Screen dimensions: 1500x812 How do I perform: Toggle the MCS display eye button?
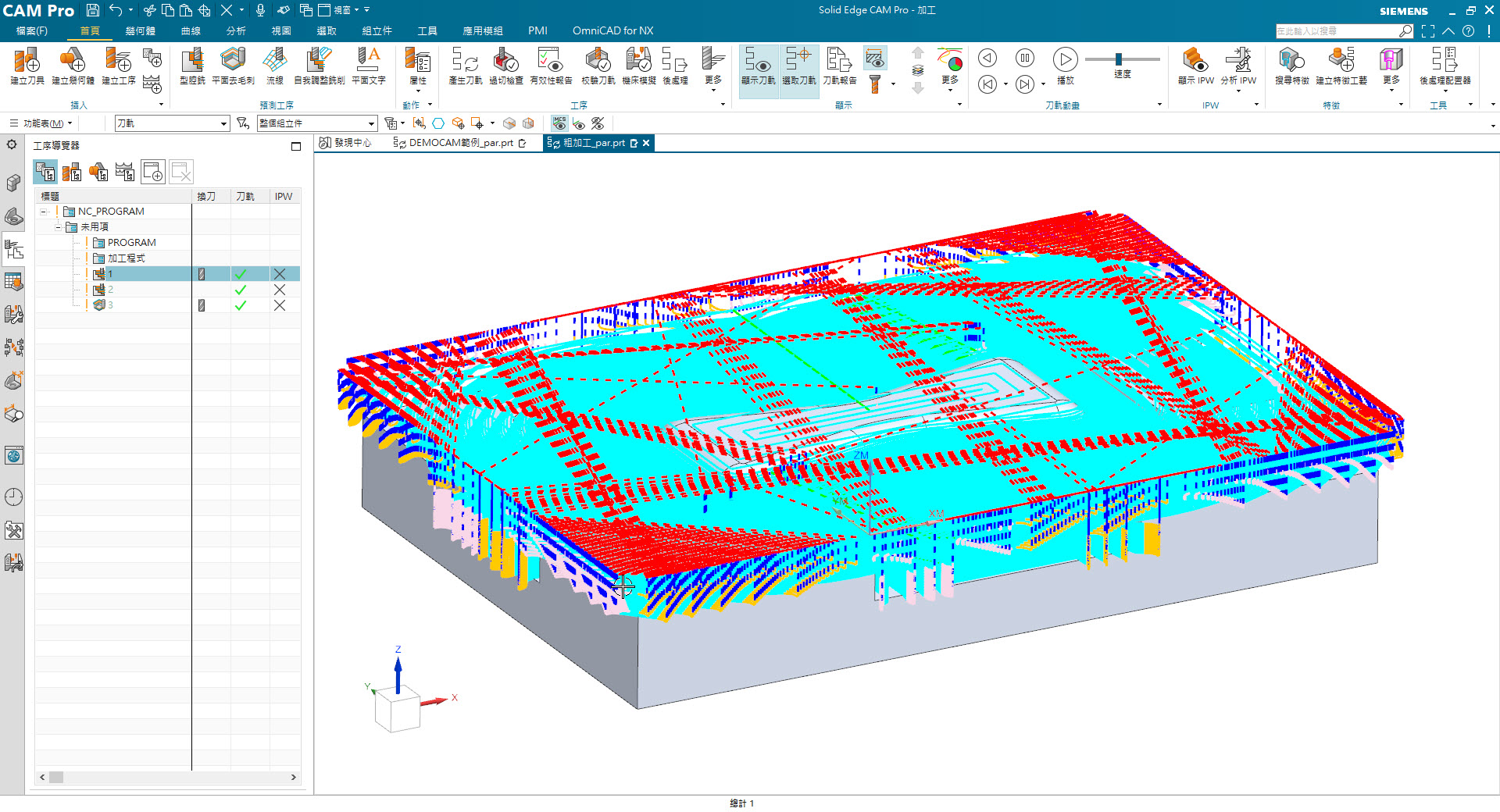pos(559,123)
